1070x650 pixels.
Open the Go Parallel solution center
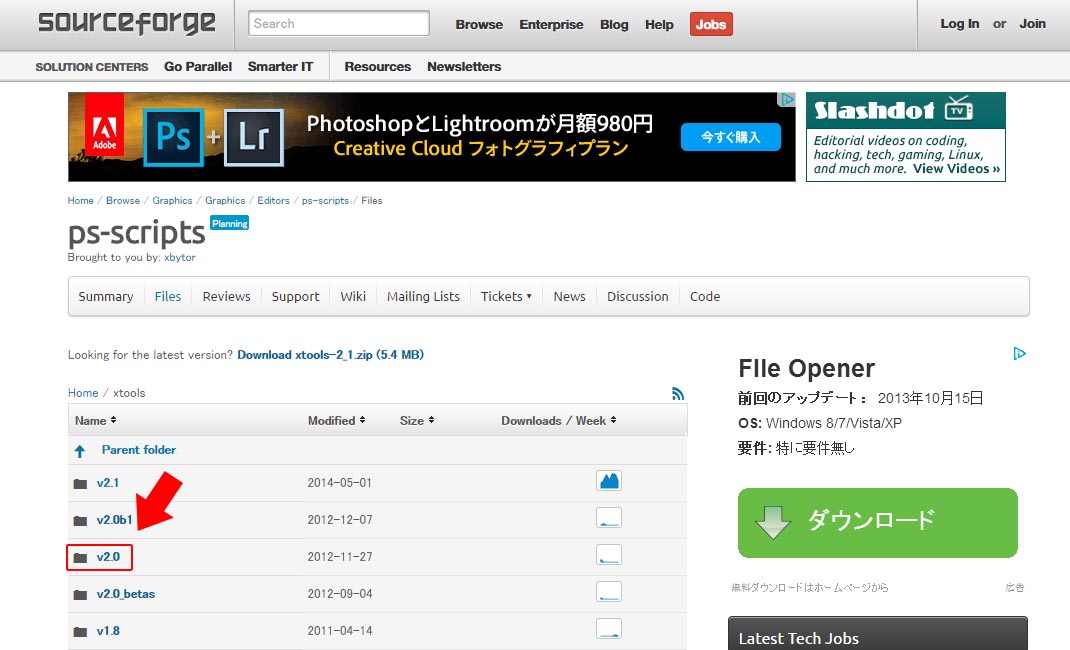(x=198, y=67)
